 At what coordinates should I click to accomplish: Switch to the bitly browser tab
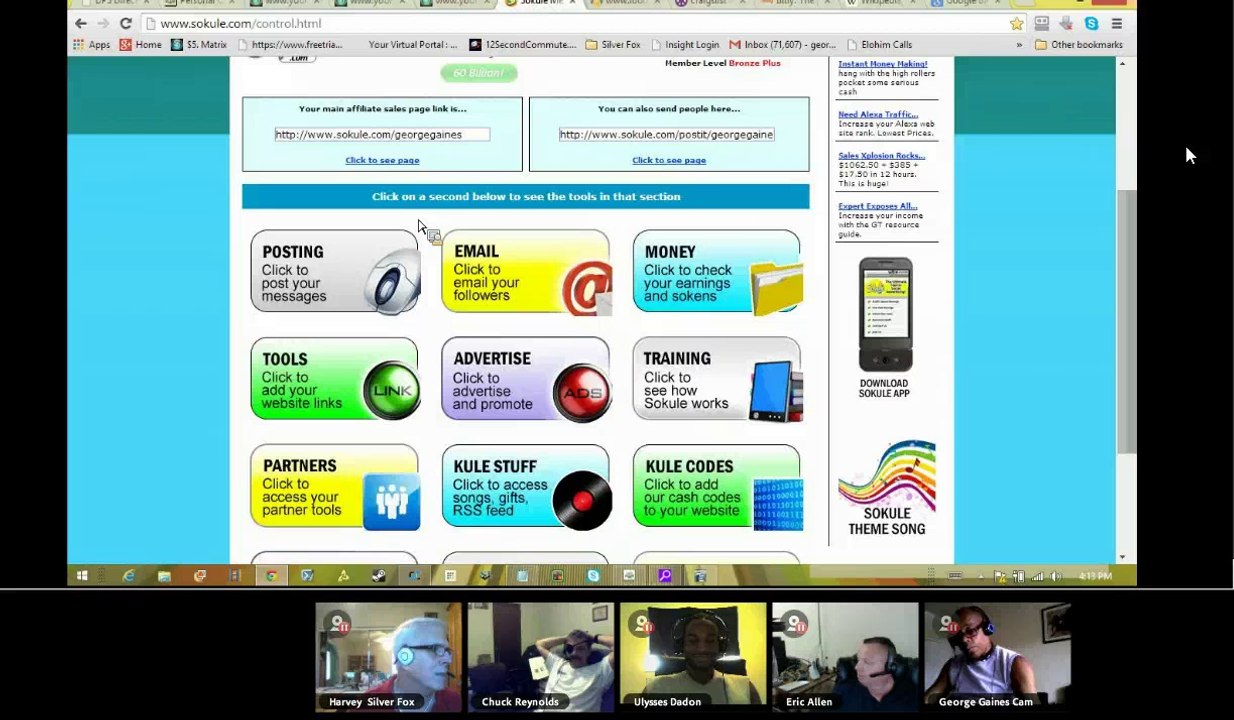pos(796,4)
